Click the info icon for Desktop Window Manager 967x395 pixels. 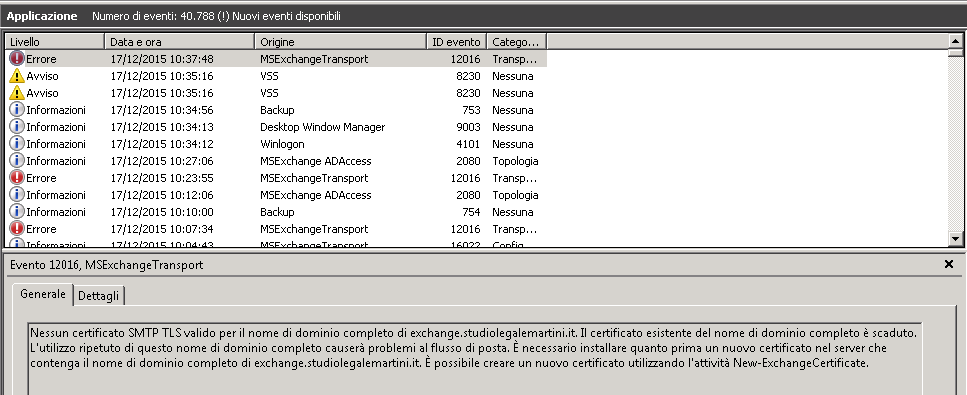(x=17, y=127)
